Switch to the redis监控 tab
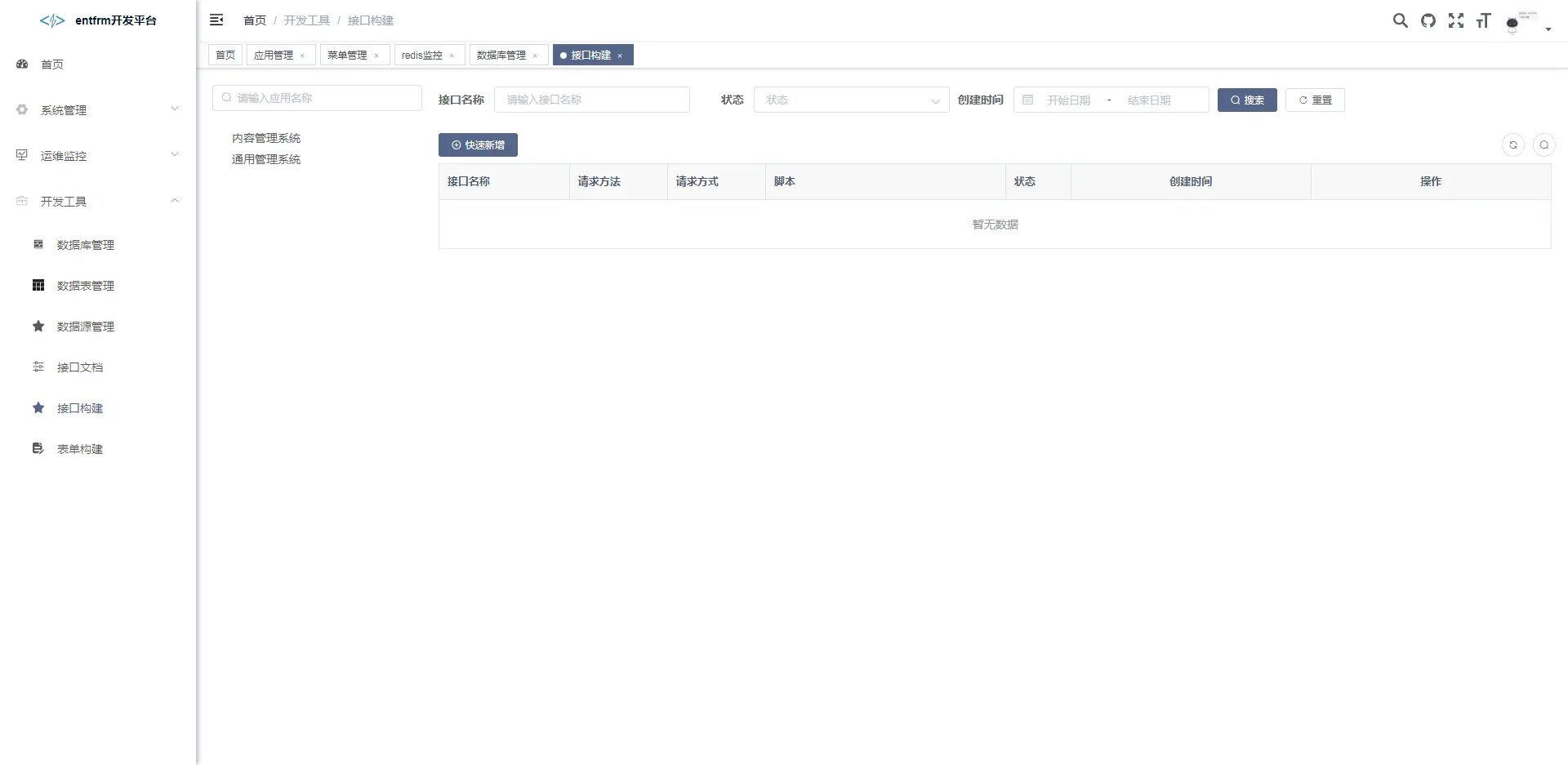The height and width of the screenshot is (765, 1568). [422, 56]
